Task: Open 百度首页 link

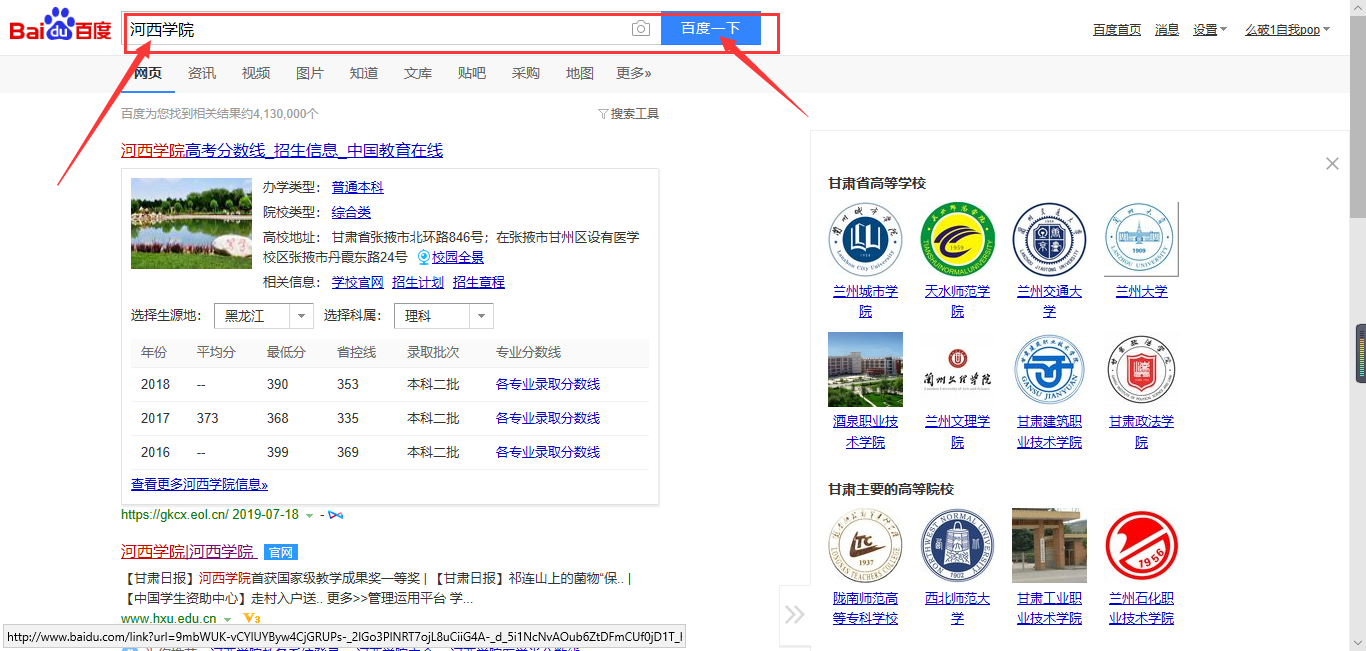Action: coord(1117,30)
